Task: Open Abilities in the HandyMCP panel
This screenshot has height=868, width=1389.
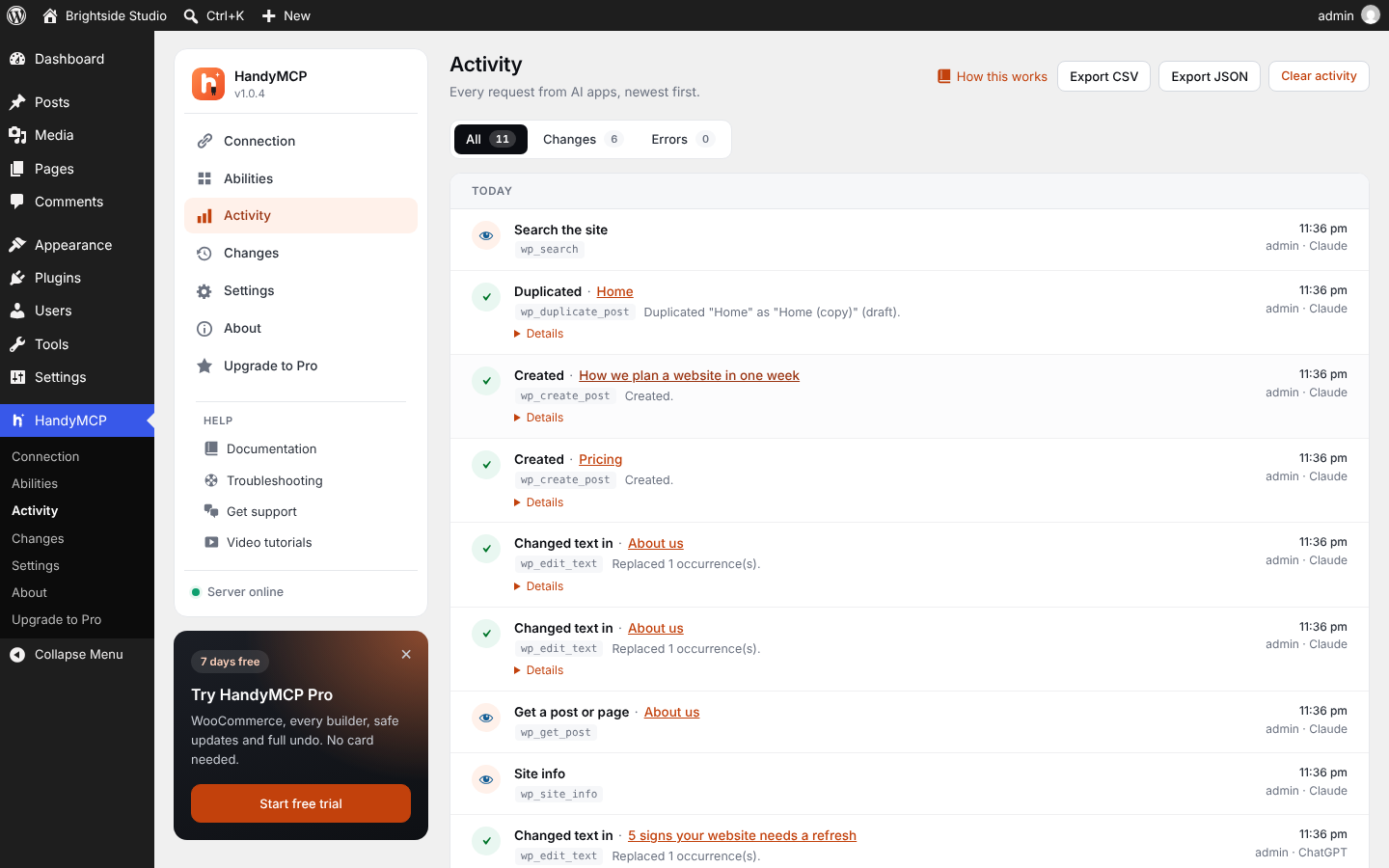Action: pyautogui.click(x=301, y=178)
